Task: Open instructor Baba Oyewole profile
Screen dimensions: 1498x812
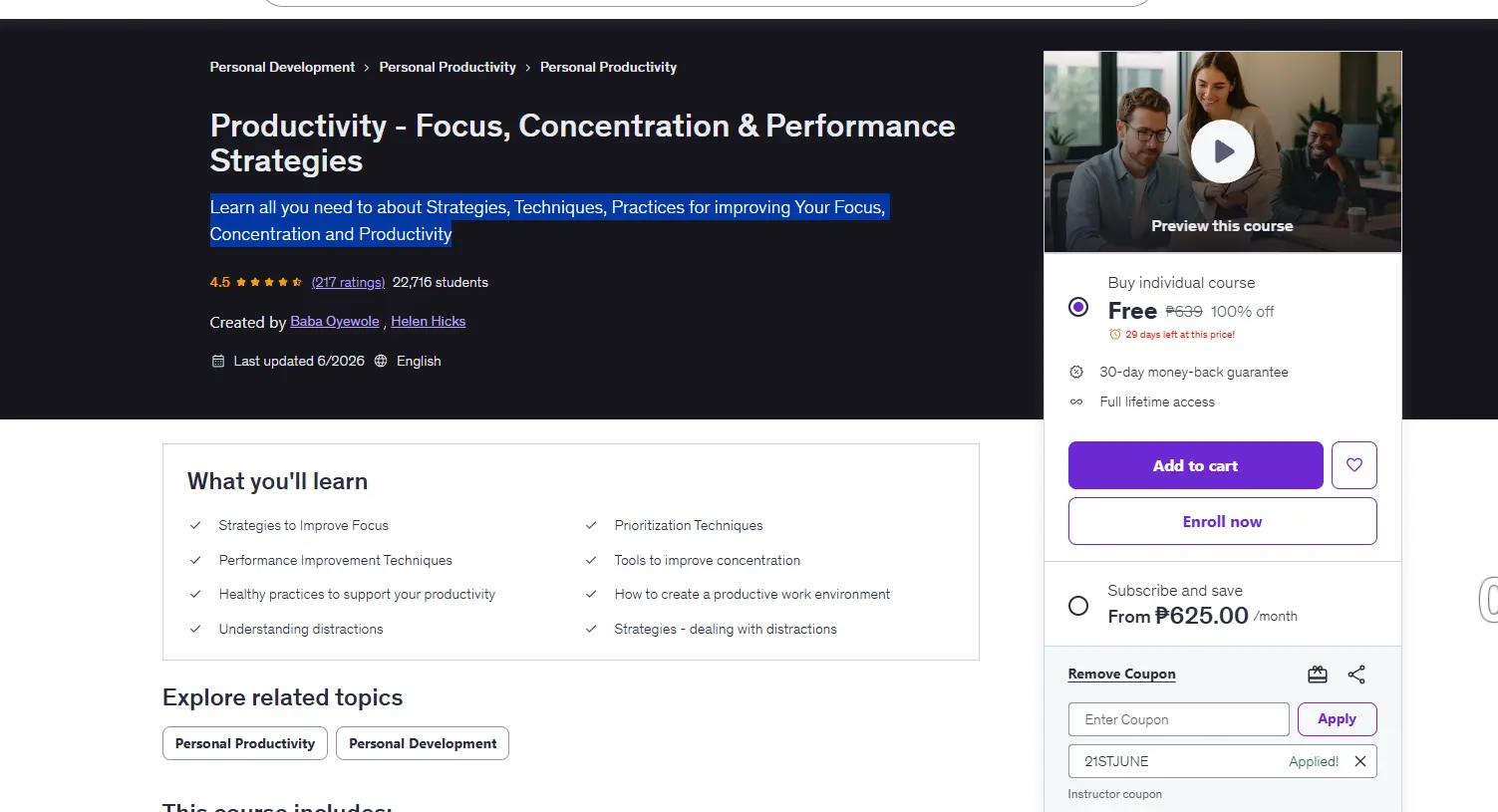Action: coord(335,322)
